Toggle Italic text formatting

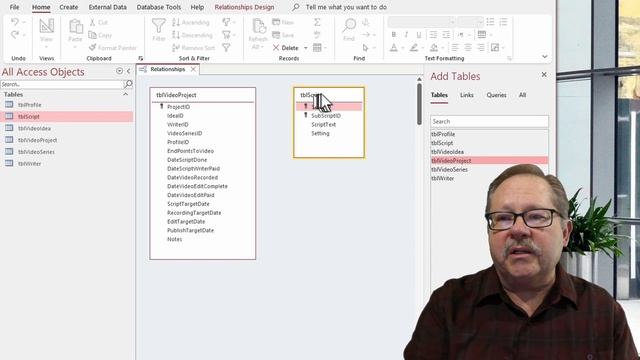click(406, 35)
